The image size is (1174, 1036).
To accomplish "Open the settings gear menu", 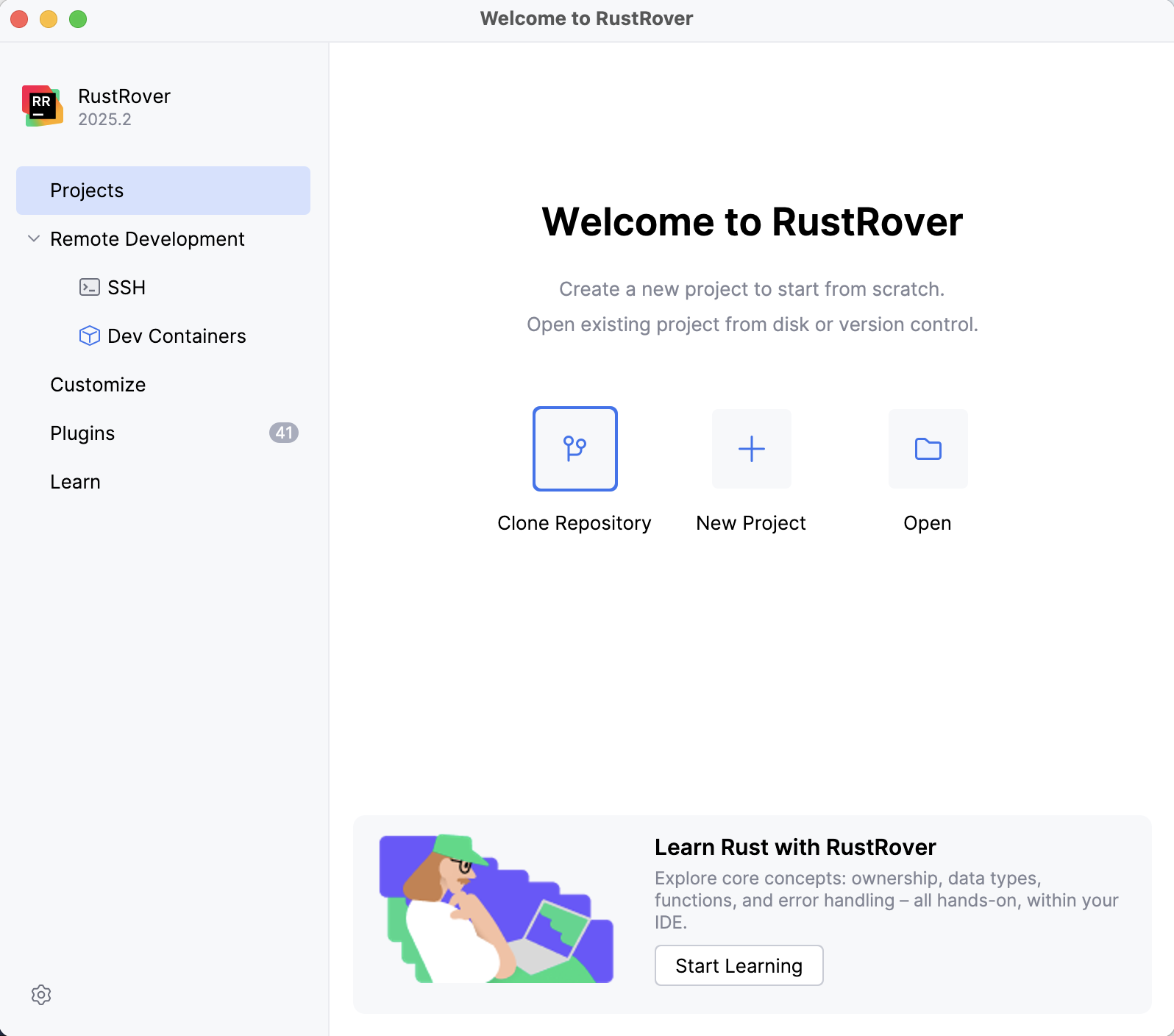I will coord(41,995).
